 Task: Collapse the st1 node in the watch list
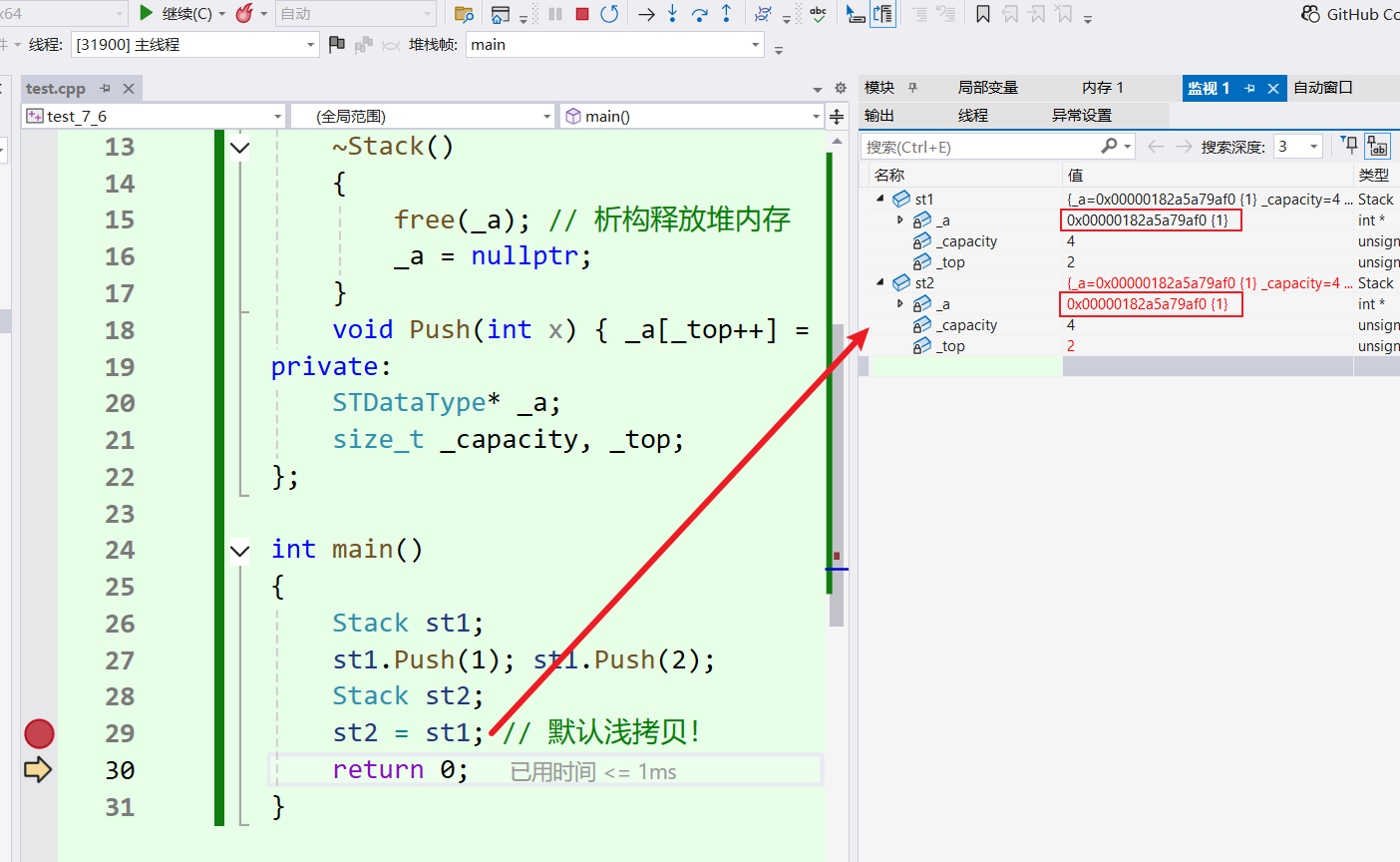(880, 199)
